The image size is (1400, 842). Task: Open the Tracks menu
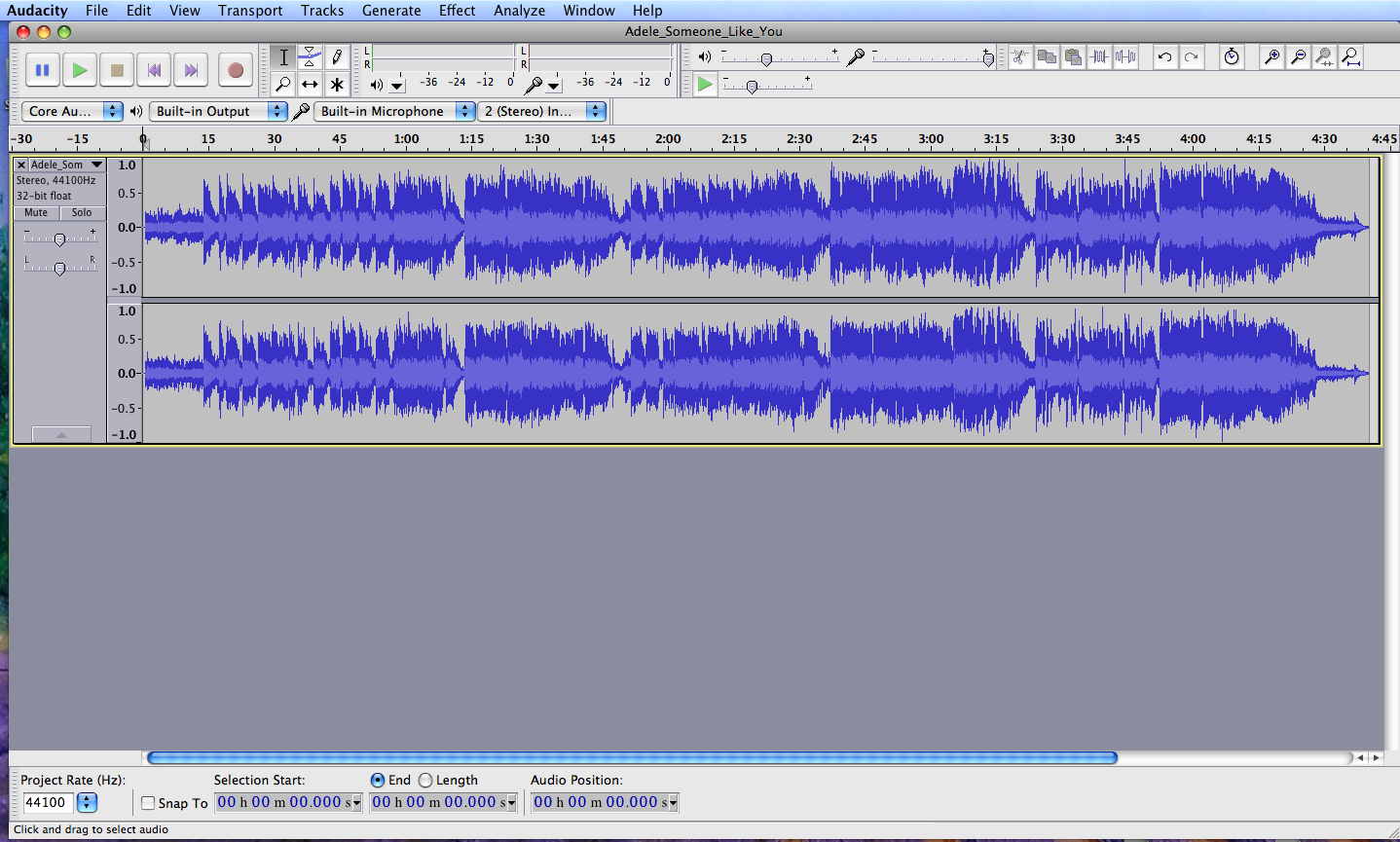click(x=322, y=11)
